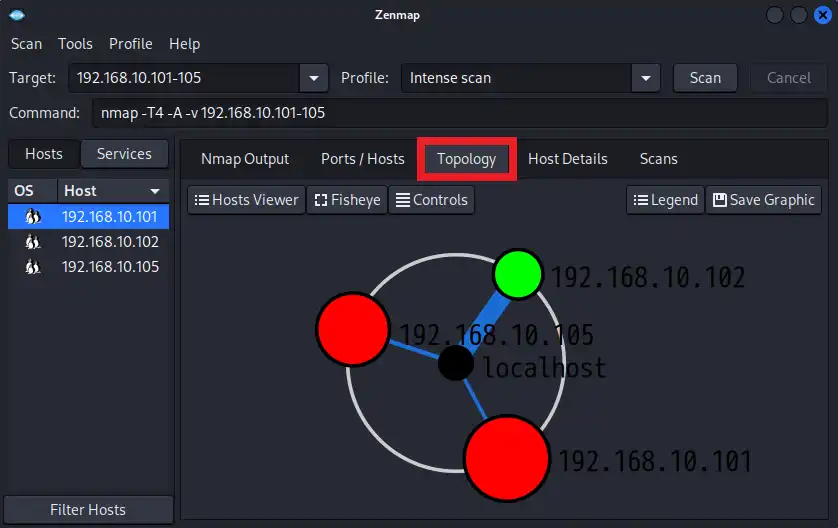
Task: Click the localhost topology label
Action: [x=545, y=367]
